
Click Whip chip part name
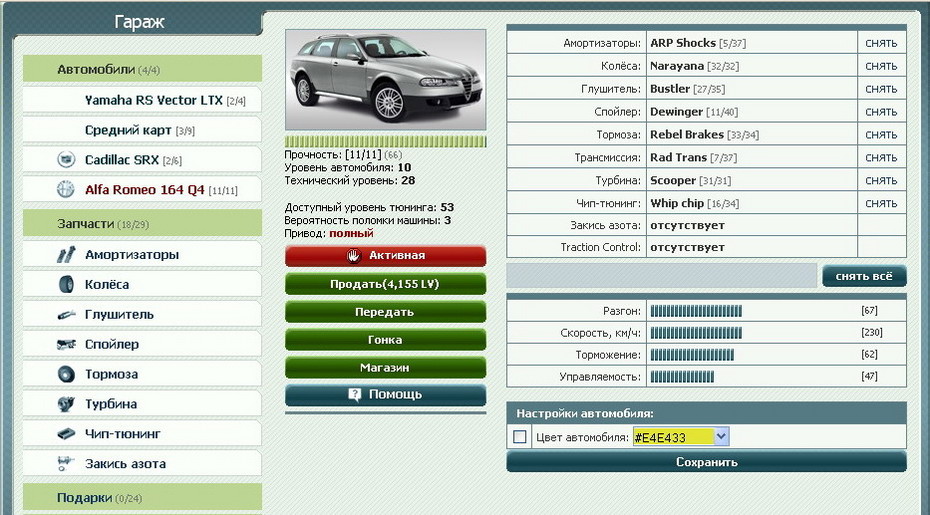(x=677, y=203)
